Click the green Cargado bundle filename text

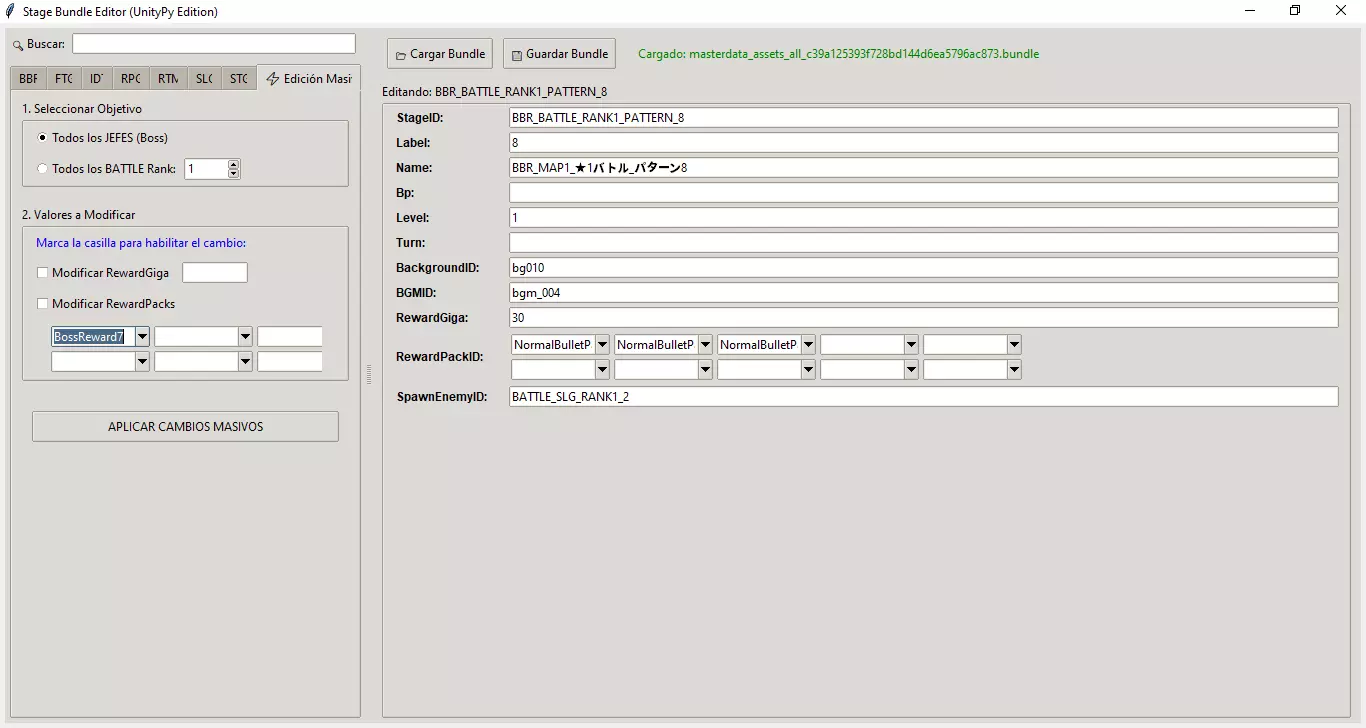pyautogui.click(x=838, y=54)
